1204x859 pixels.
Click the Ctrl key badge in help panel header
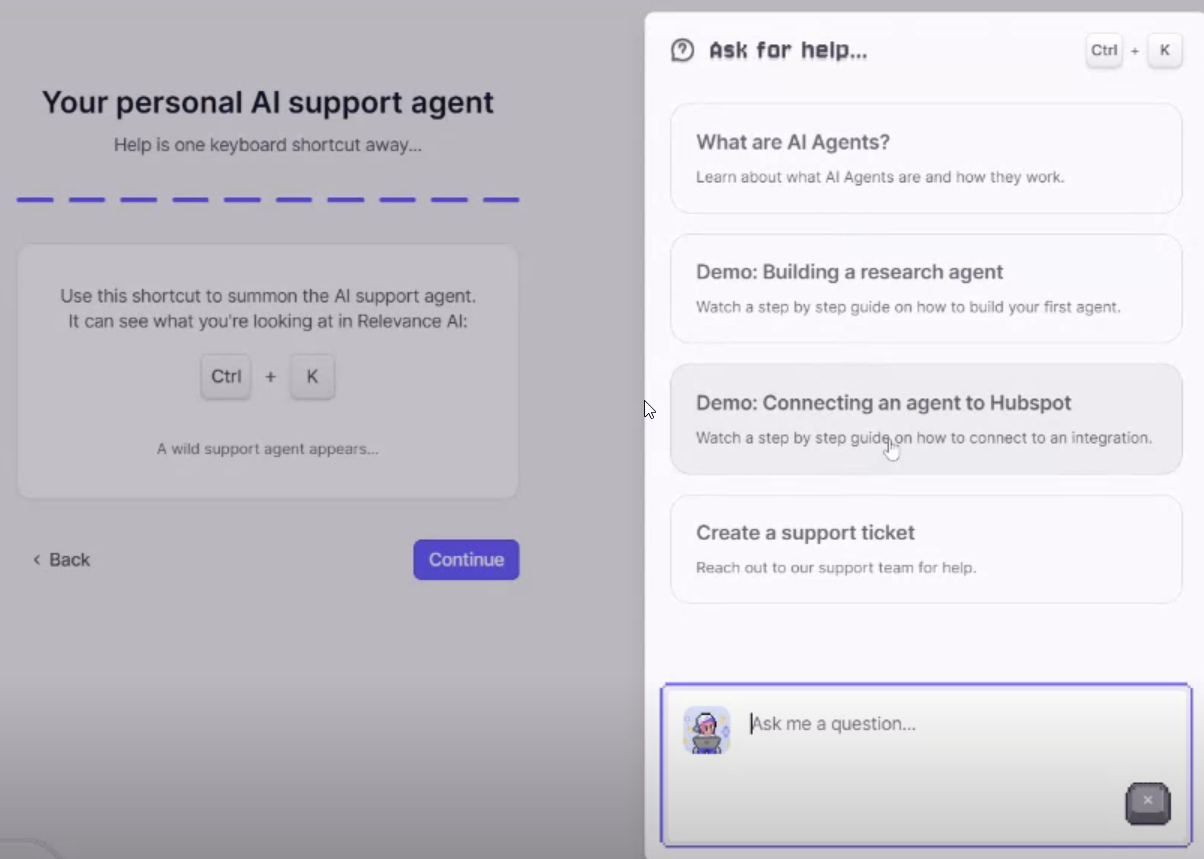[x=1103, y=50]
